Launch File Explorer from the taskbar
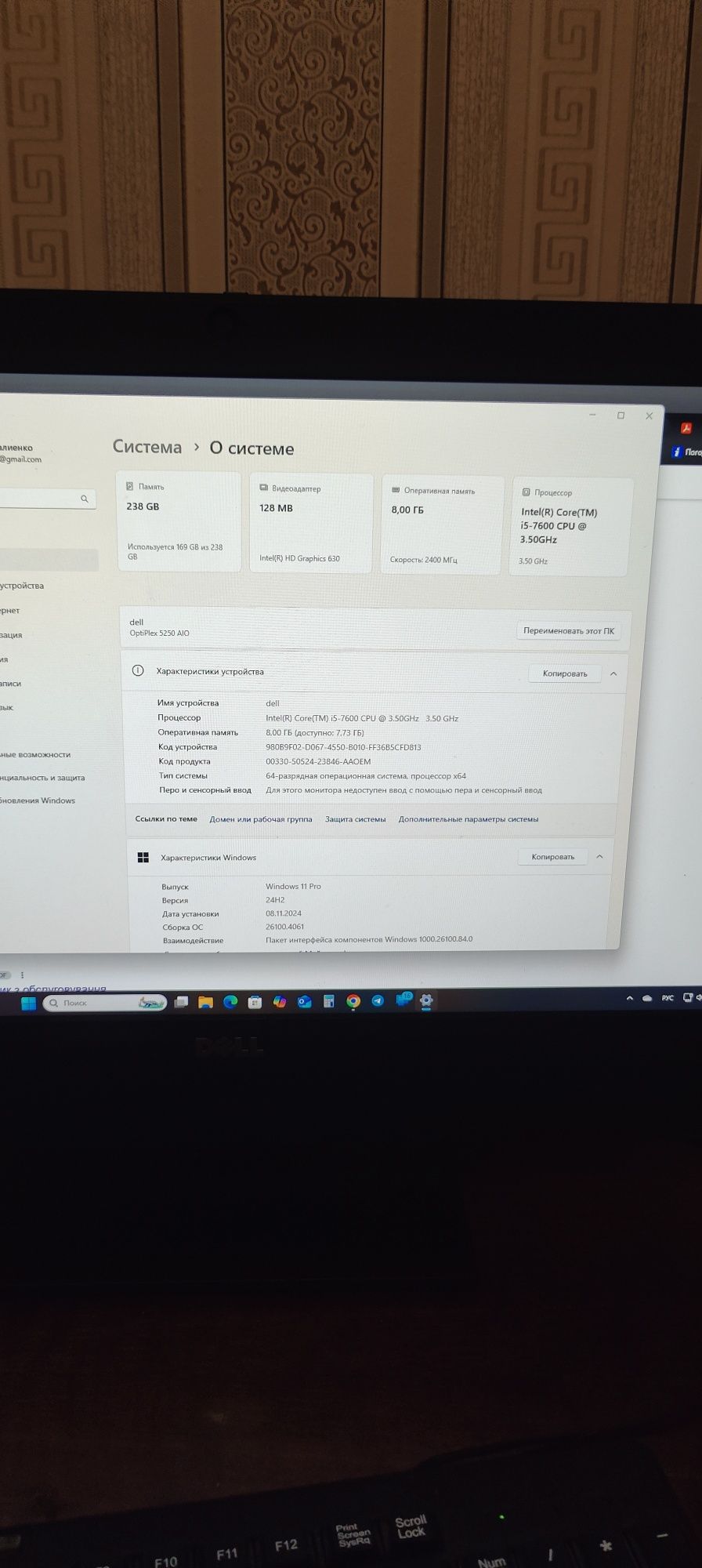This screenshot has height=1568, width=702. pos(205,1002)
